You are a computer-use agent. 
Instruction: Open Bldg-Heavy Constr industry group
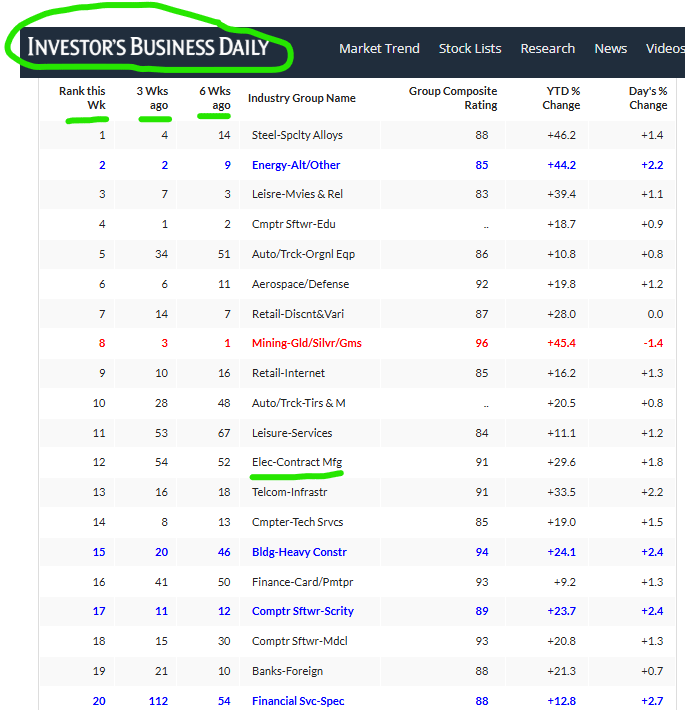pos(299,552)
